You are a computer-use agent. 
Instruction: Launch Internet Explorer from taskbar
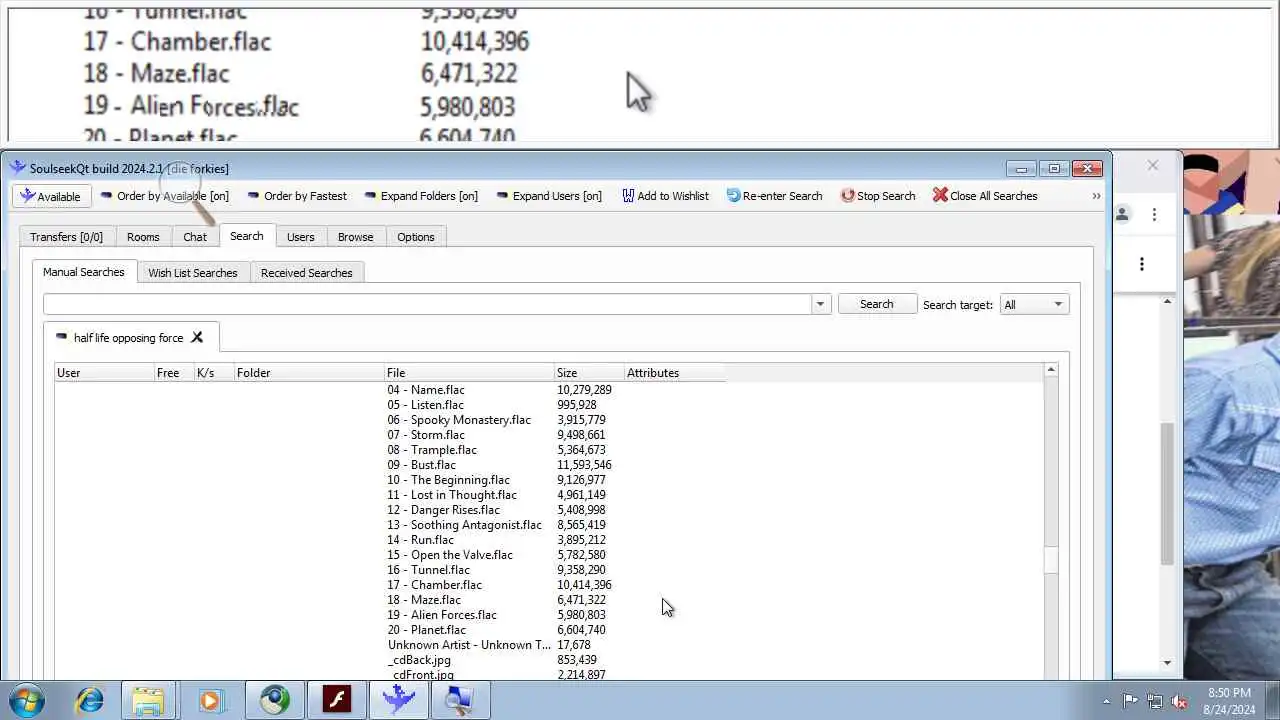[x=90, y=700]
